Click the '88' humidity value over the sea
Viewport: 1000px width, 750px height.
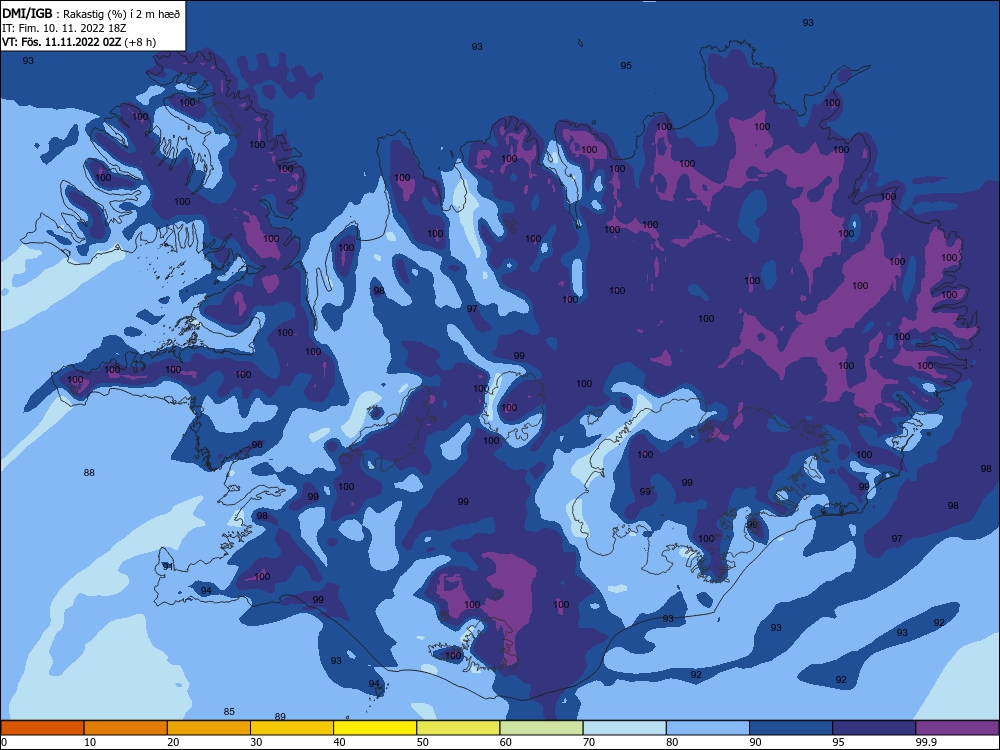tap(89, 473)
